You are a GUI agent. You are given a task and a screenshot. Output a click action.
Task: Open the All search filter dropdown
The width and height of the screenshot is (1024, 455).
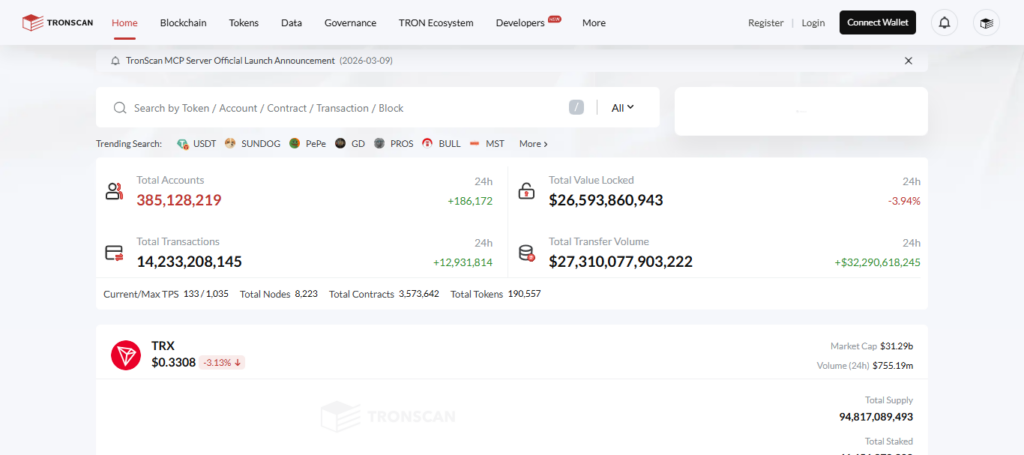[622, 108]
